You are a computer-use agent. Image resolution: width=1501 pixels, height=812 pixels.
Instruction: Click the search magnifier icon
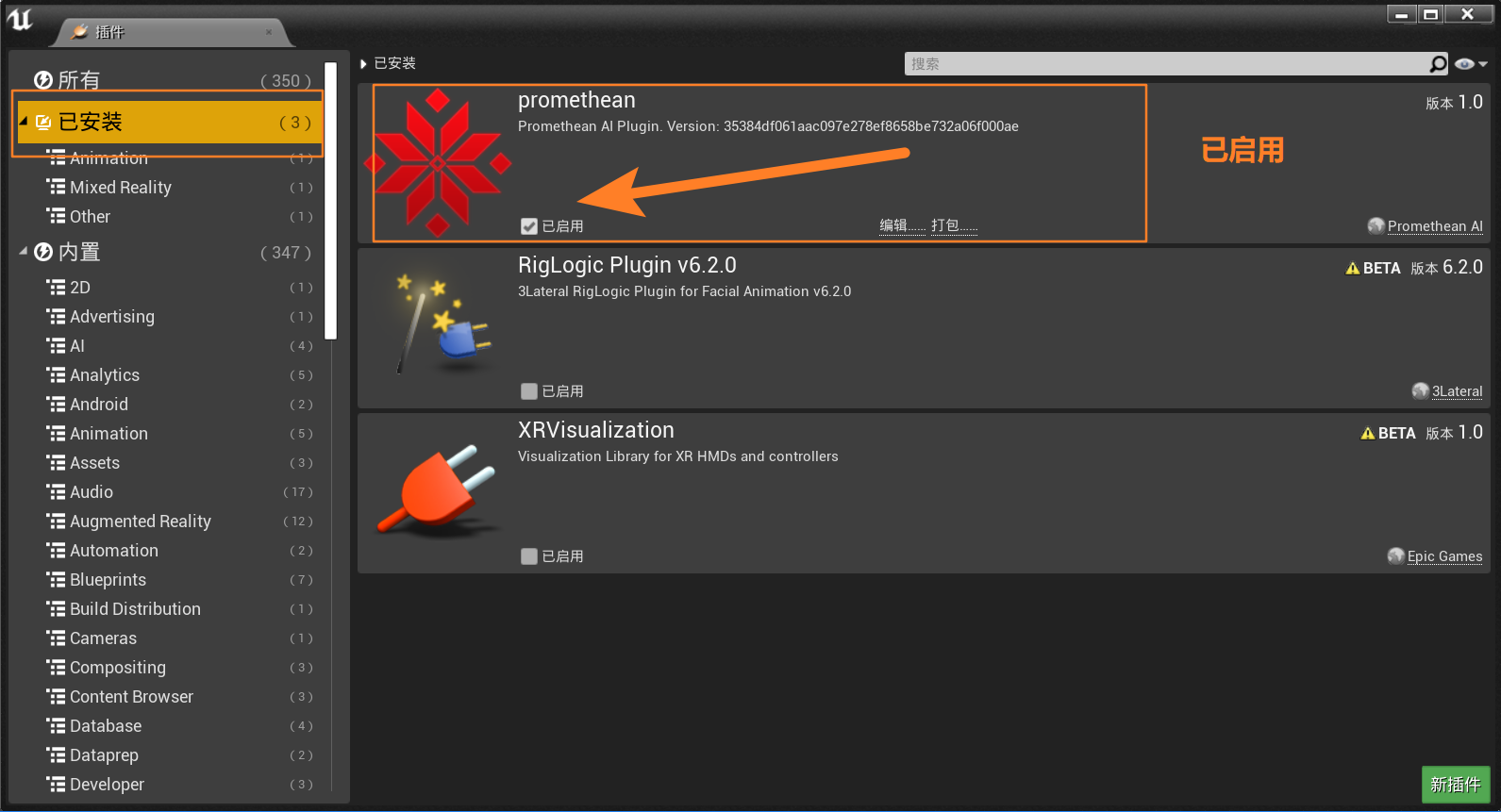[1438, 64]
